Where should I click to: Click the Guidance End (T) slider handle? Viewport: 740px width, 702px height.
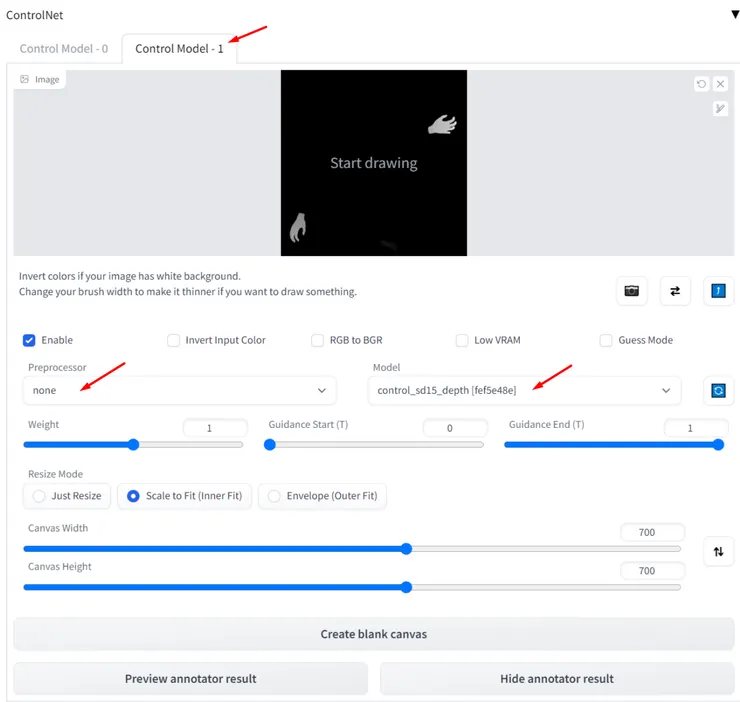718,445
